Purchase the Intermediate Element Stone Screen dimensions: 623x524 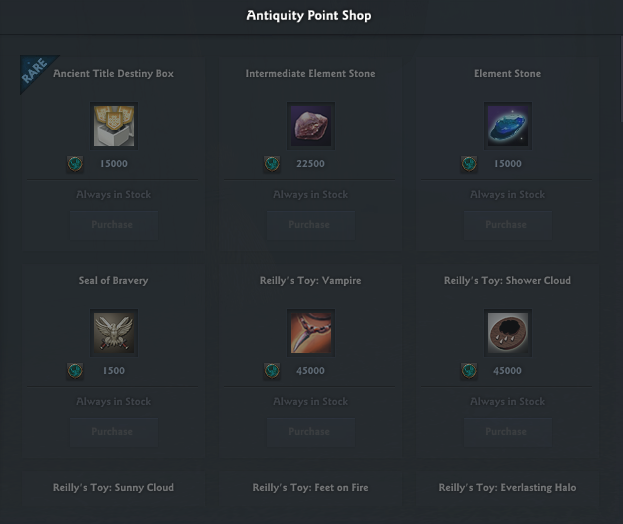310,225
